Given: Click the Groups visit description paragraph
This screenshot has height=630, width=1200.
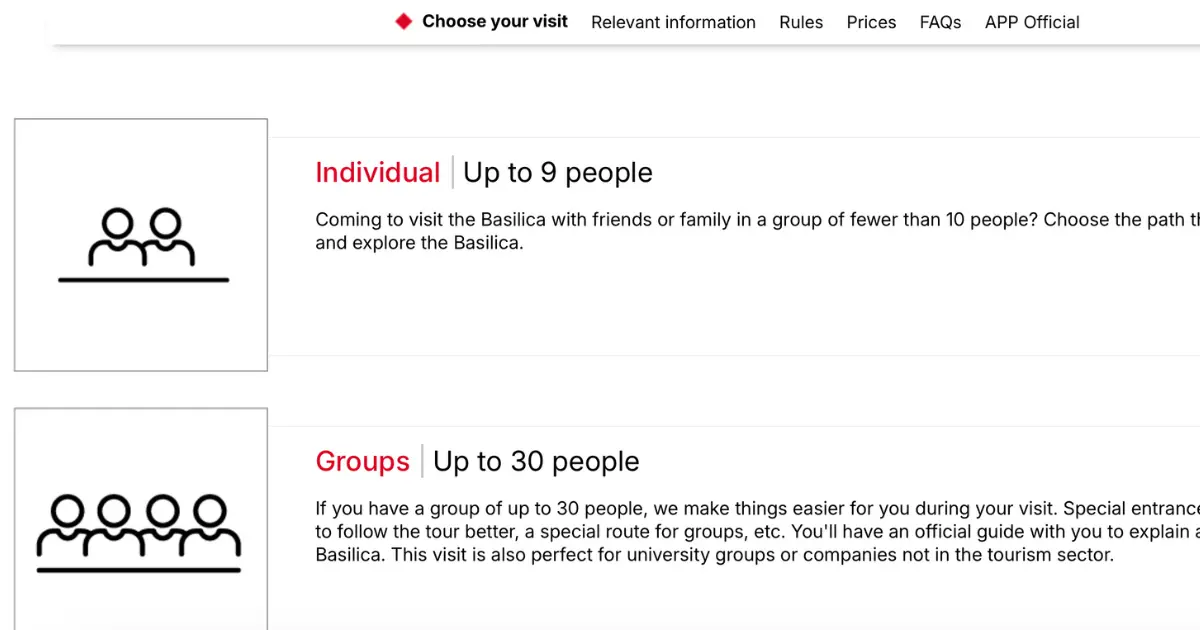Looking at the screenshot, I should (x=757, y=531).
